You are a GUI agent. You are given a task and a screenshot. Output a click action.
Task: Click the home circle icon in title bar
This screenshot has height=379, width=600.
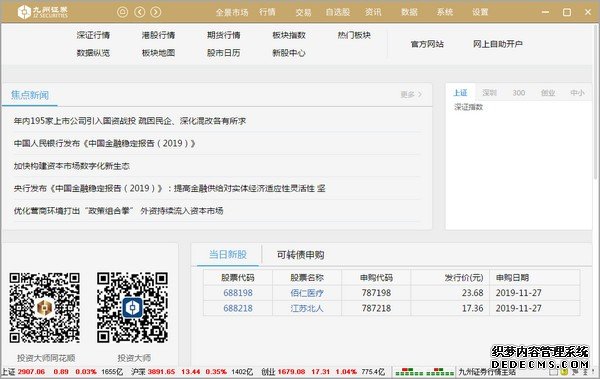122,12
